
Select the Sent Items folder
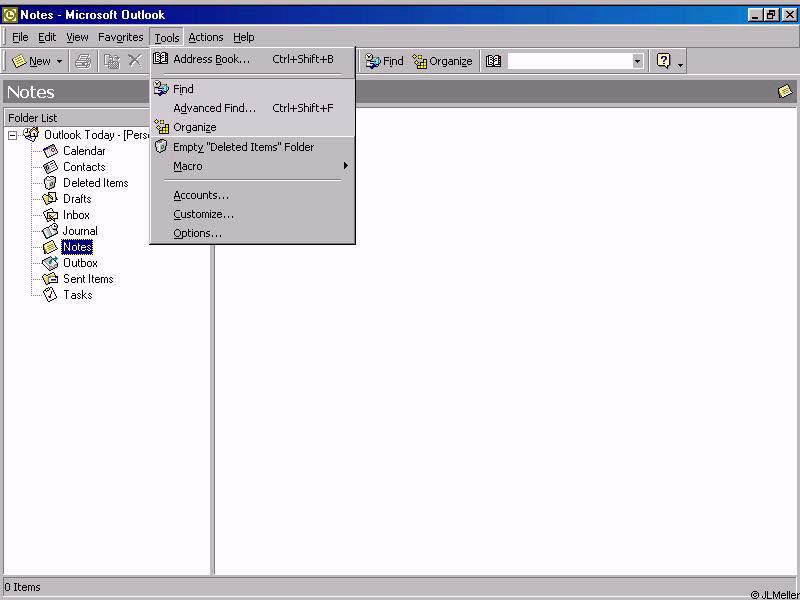[x=88, y=279]
